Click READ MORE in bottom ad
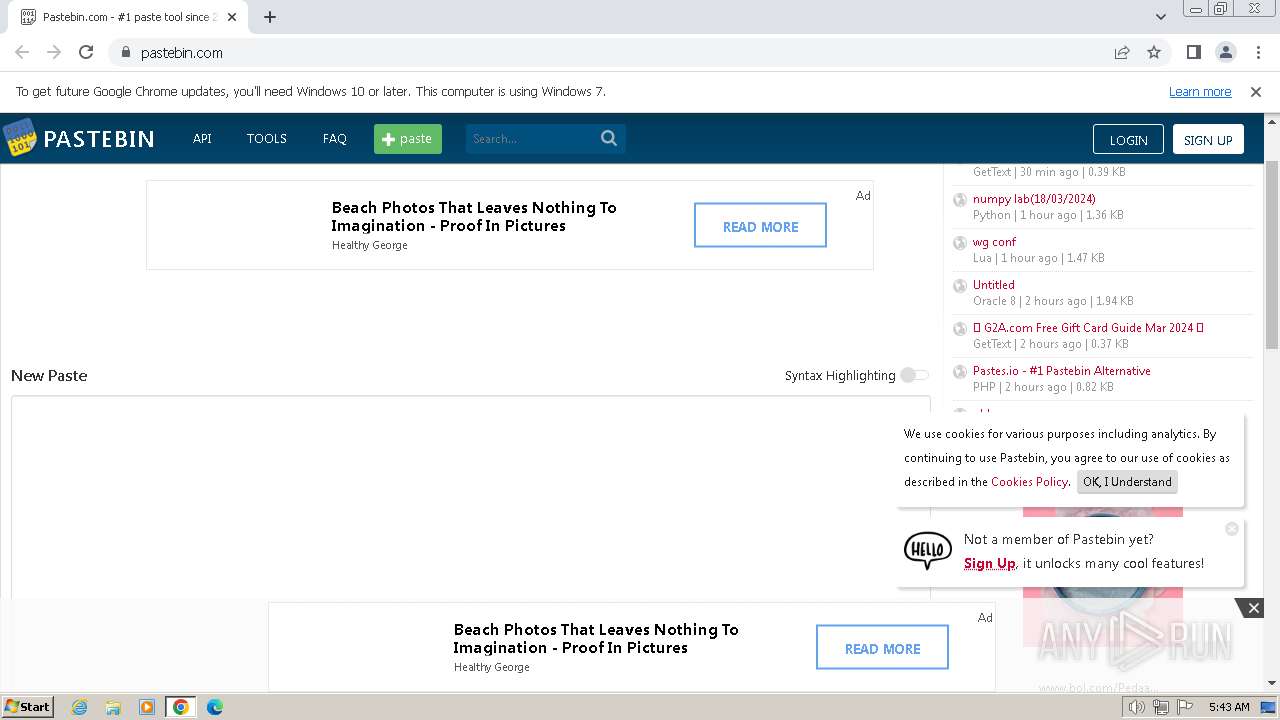 pyautogui.click(x=882, y=647)
